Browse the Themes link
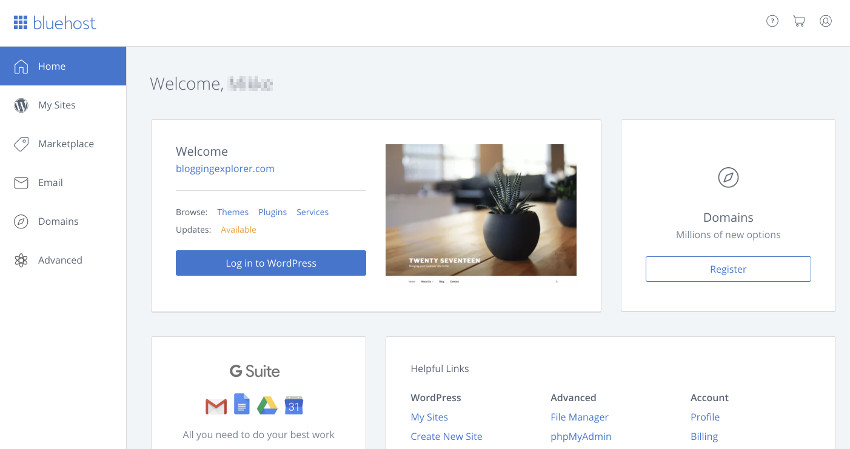 pyautogui.click(x=233, y=212)
